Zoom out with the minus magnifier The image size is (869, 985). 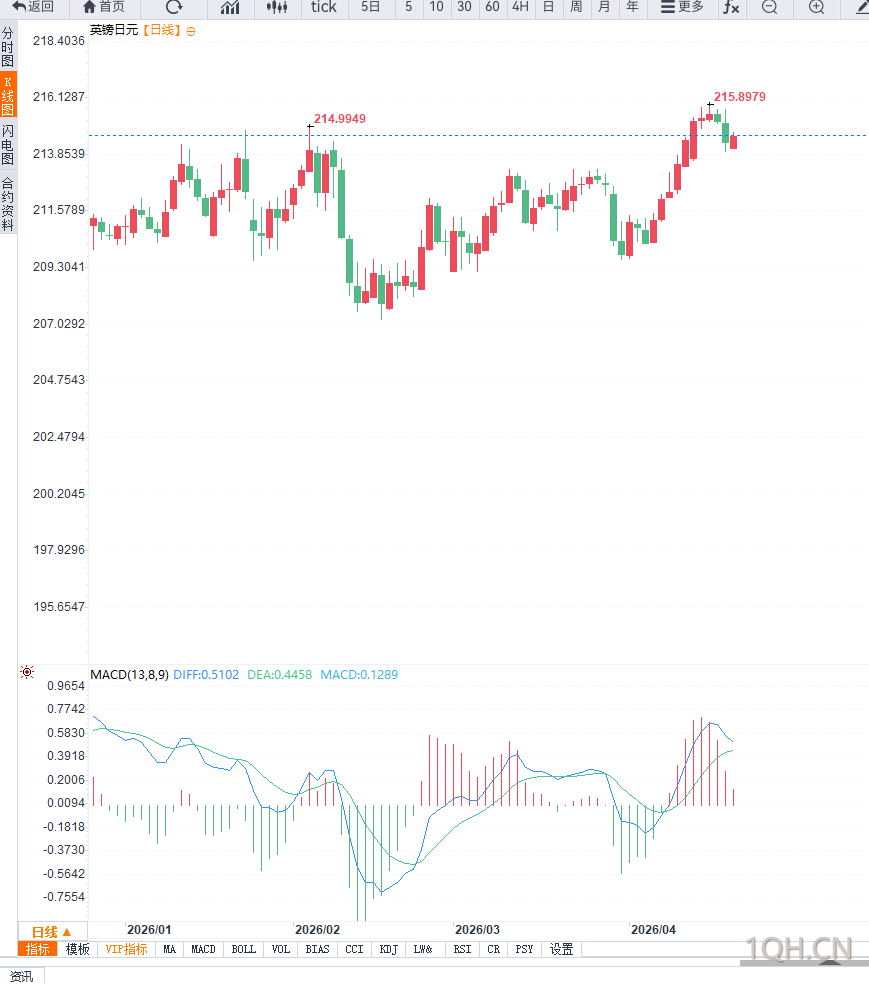pos(770,7)
